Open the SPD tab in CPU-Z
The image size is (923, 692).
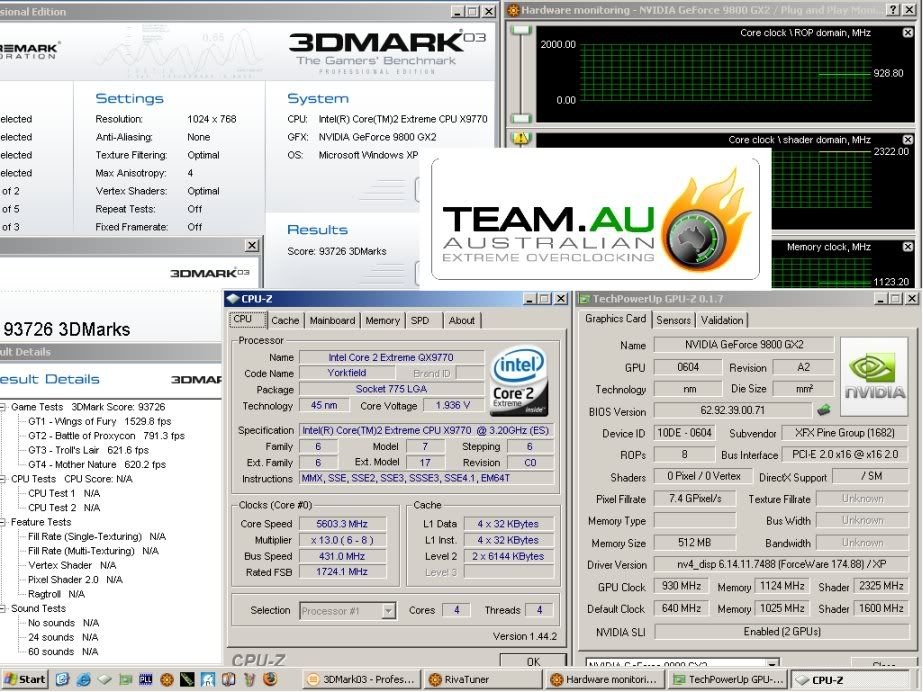(420, 320)
